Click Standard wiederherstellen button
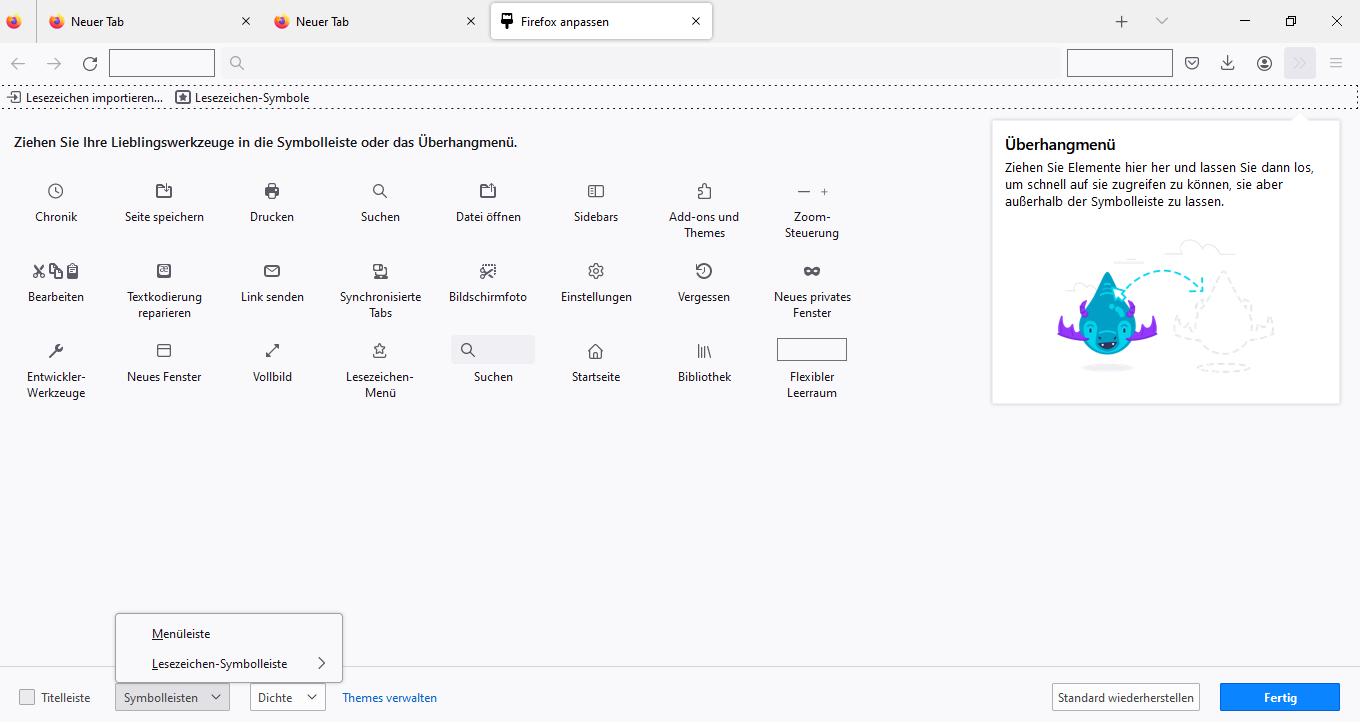1360x722 pixels. tap(1125, 697)
